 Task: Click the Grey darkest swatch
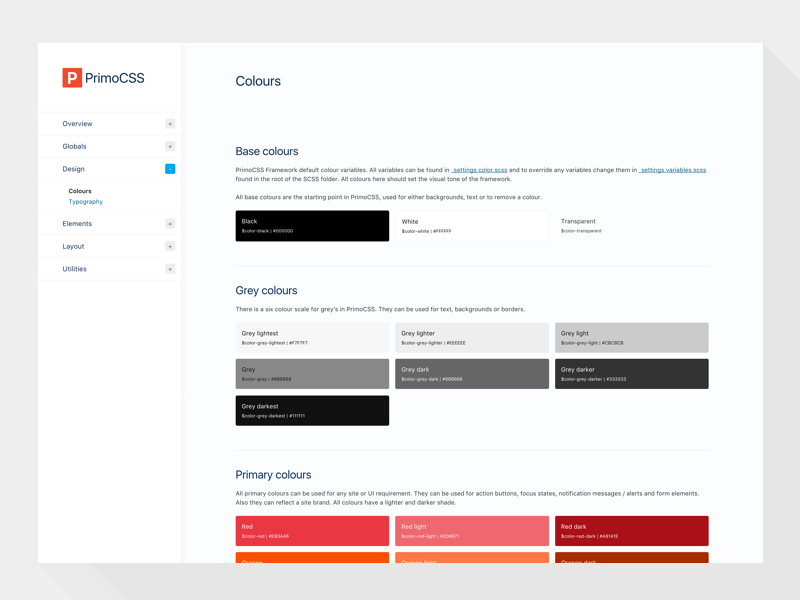coord(312,410)
